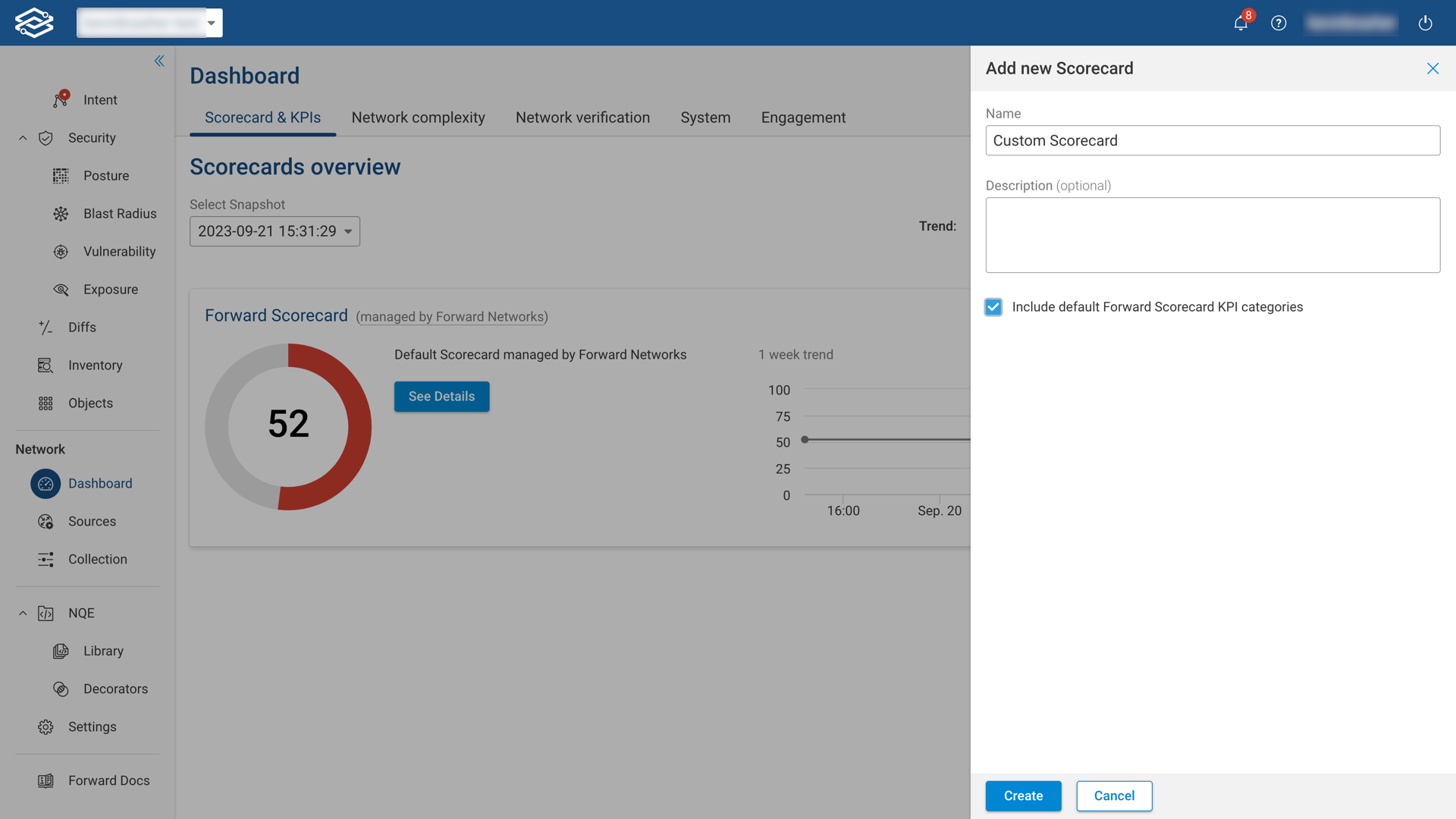Click the help question mark icon
The image size is (1456, 819).
click(x=1279, y=23)
